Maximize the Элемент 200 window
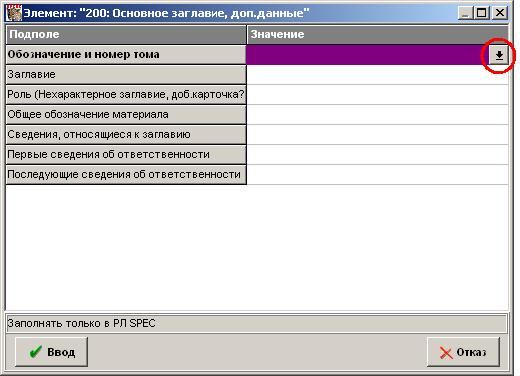This screenshot has height=376, width=520. coord(482,13)
